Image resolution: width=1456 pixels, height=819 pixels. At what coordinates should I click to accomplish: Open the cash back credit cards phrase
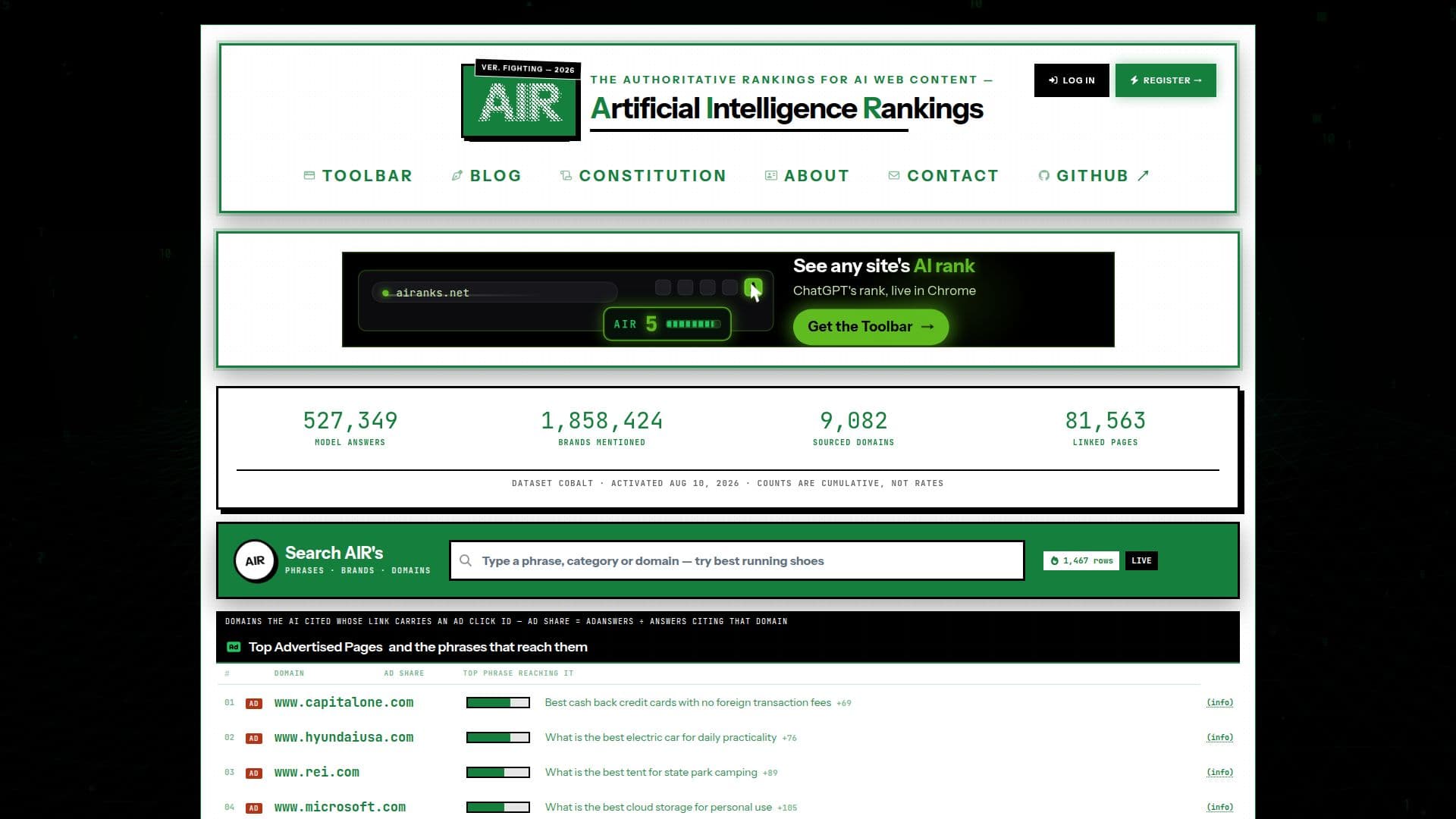(688, 703)
